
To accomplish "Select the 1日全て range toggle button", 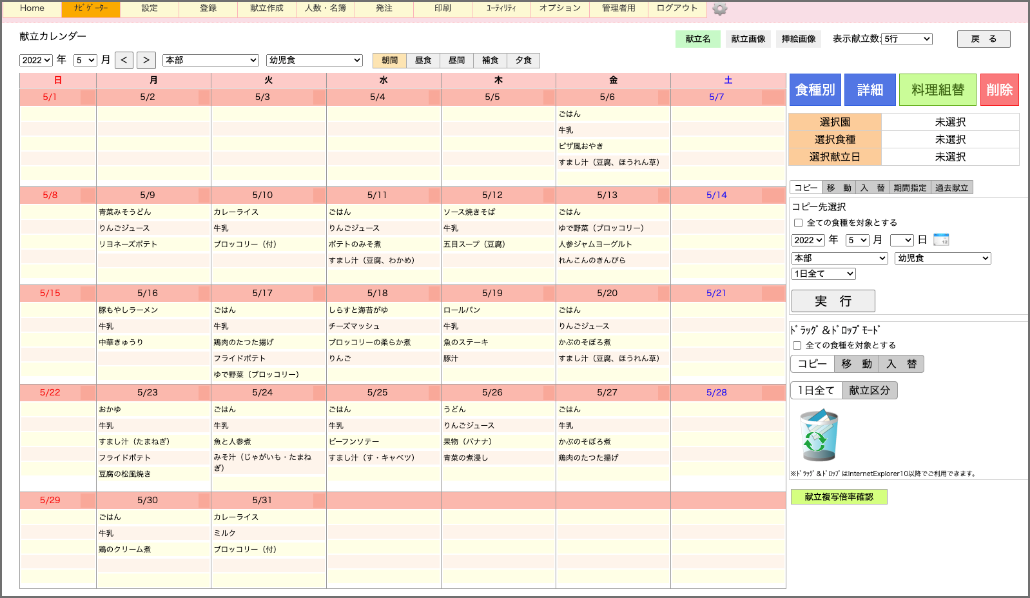I will coord(816,390).
